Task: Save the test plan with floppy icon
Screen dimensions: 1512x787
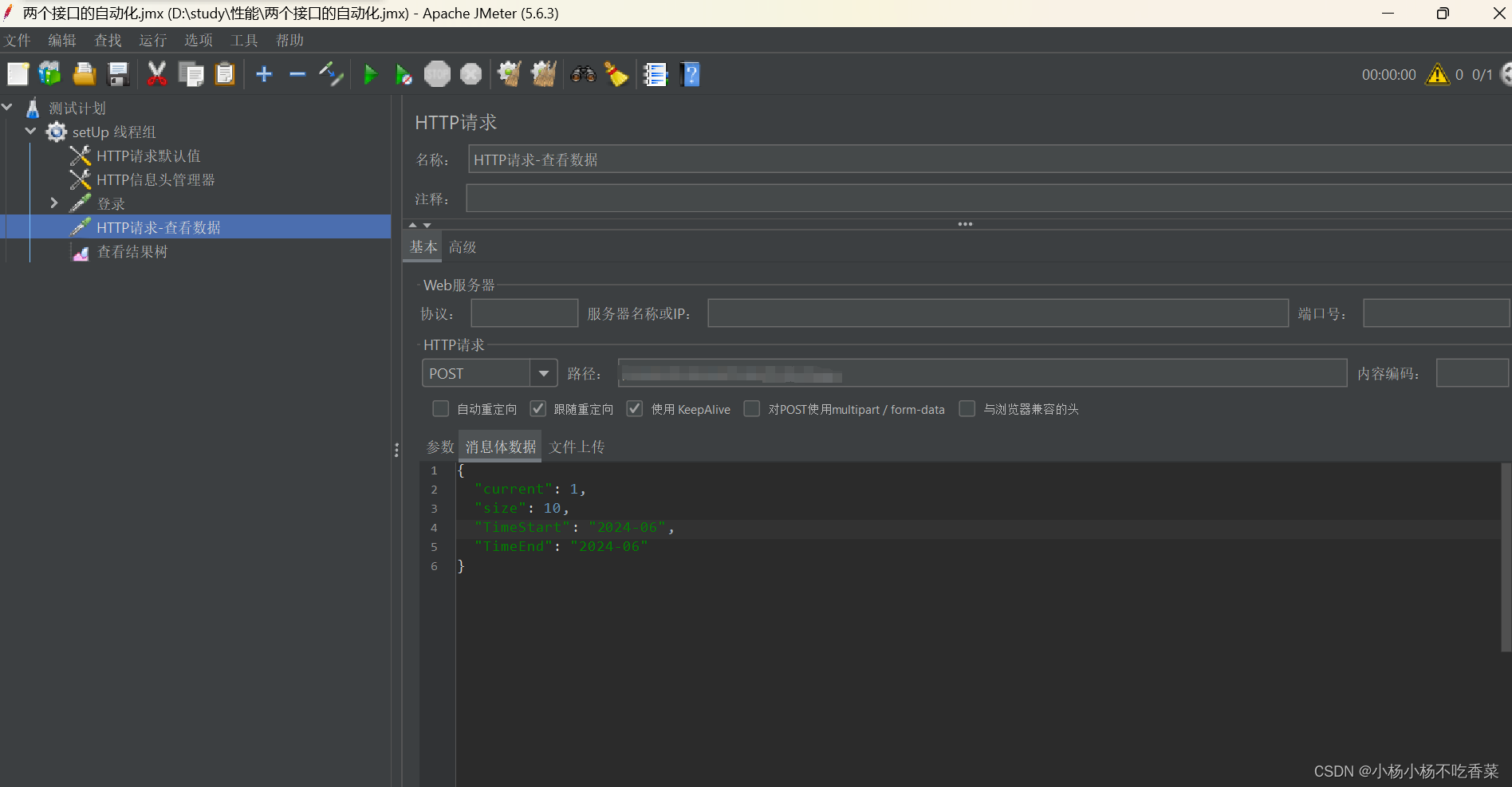Action: click(x=118, y=74)
